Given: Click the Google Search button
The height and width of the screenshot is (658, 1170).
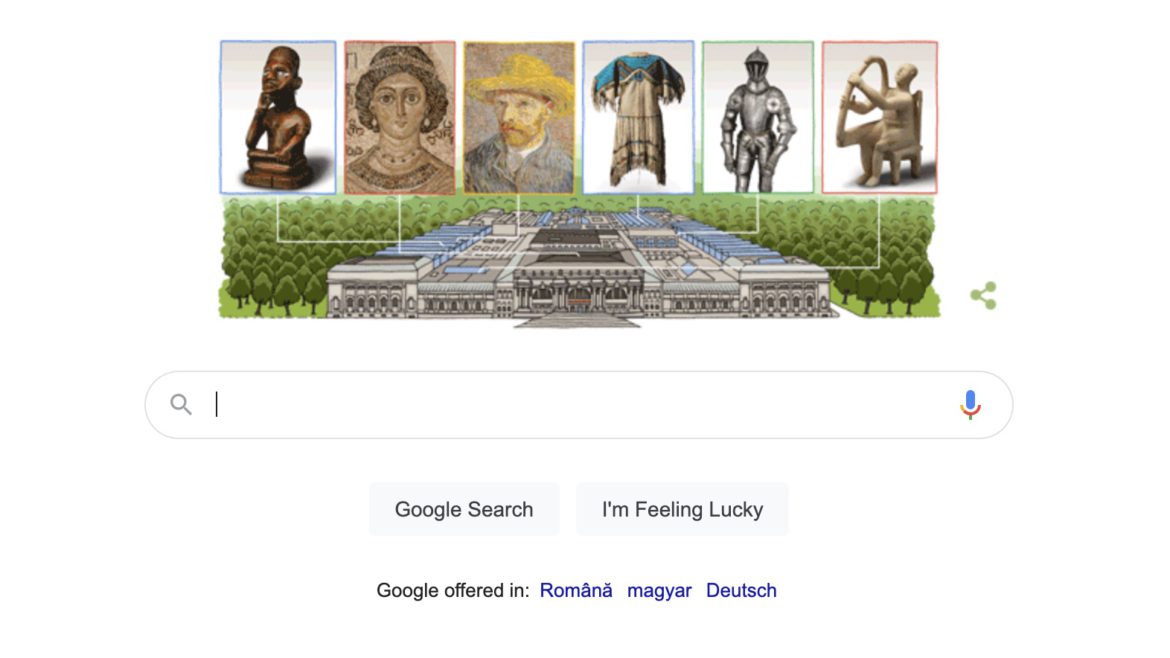Looking at the screenshot, I should 464,510.
